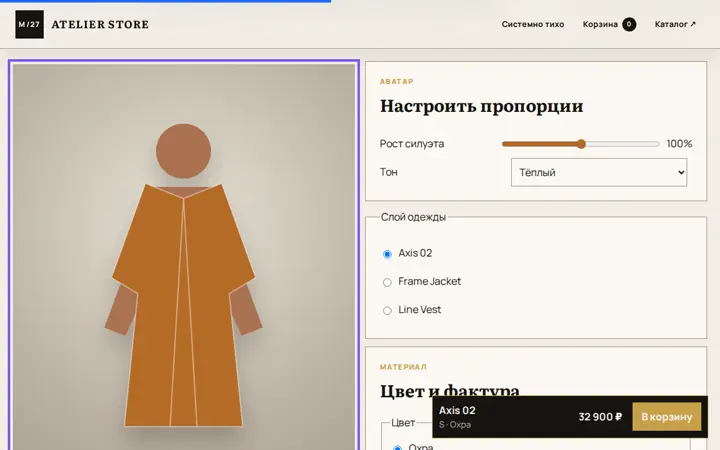The width and height of the screenshot is (720, 450).
Task: Click the Настроить пропорции heading
Action: click(x=481, y=106)
